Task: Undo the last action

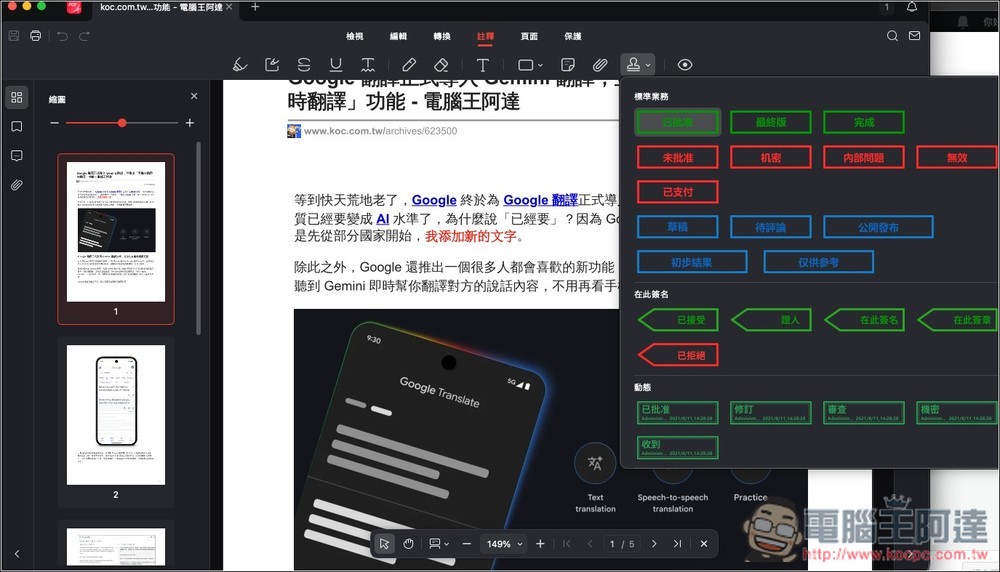Action: 62,36
